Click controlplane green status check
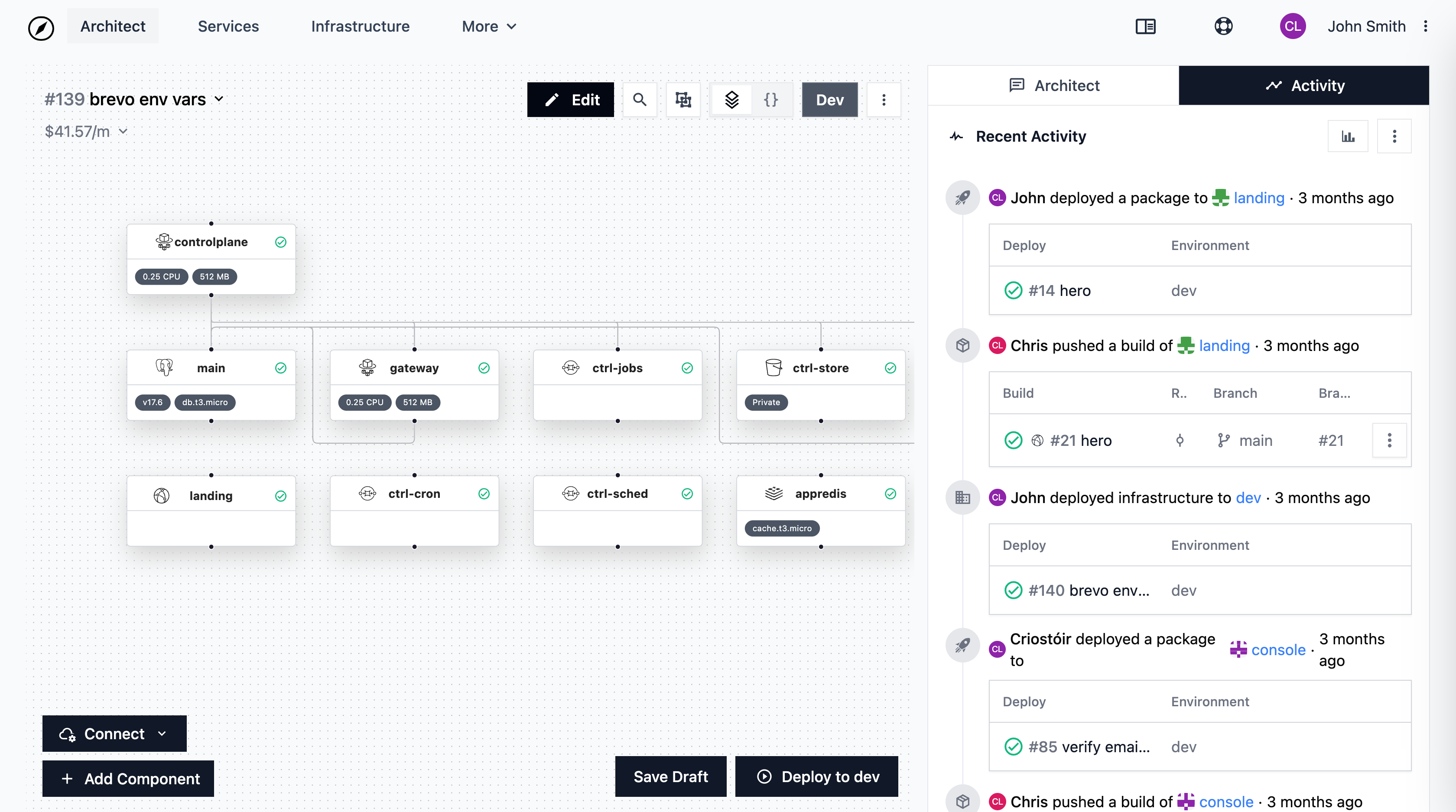Viewport: 1456px width, 812px height. [x=281, y=242]
